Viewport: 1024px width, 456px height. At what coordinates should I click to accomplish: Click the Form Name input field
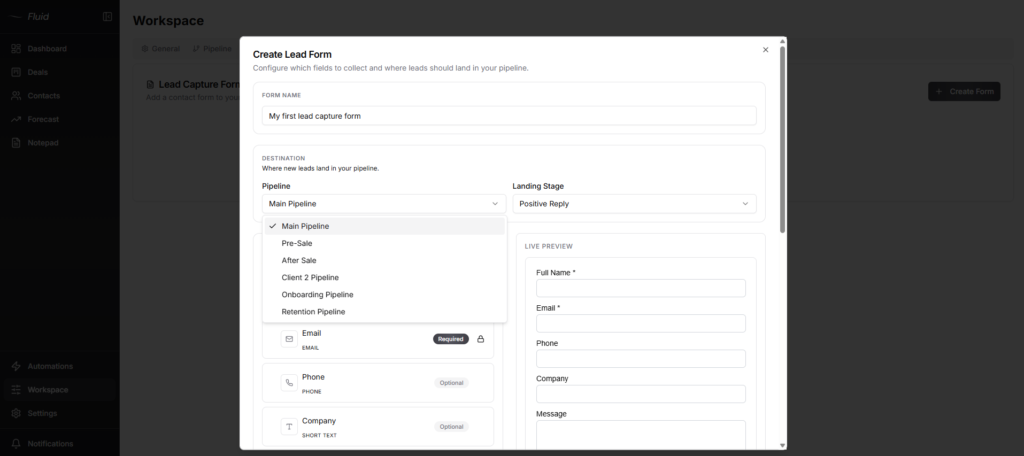[509, 116]
